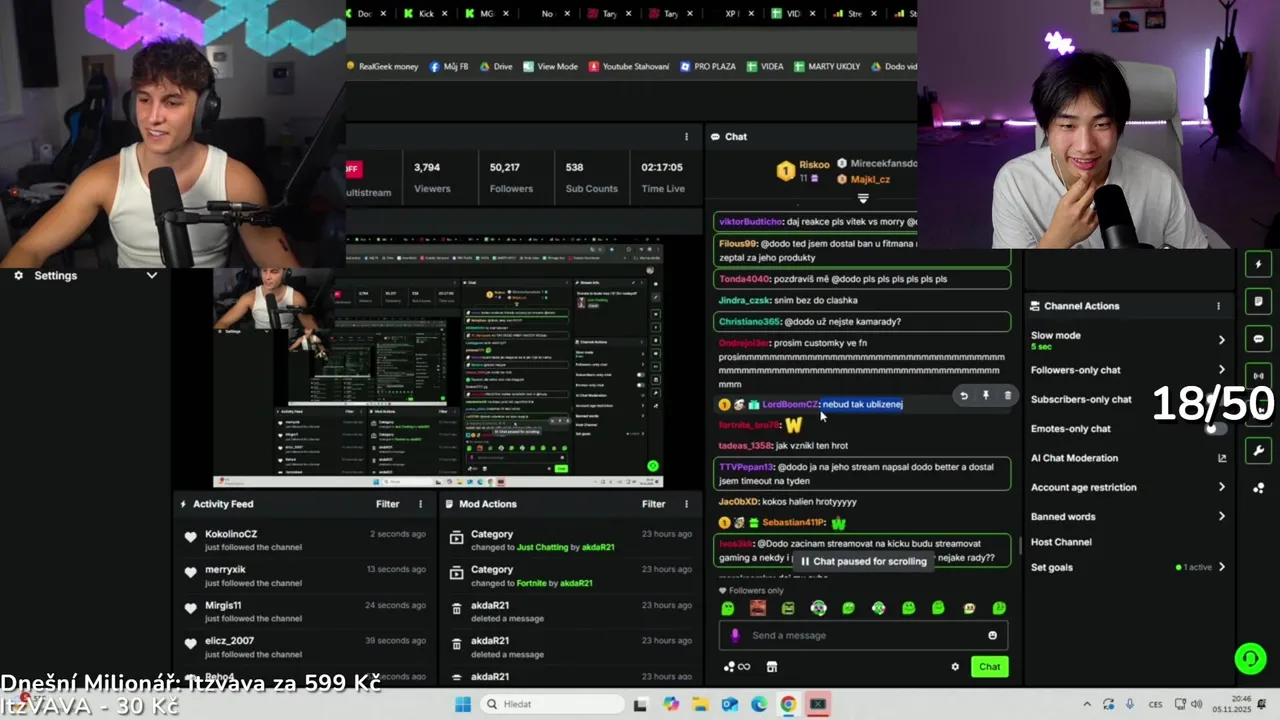Click username Riskoo in the chat leaderboard
1280x720 pixels.
(x=814, y=164)
